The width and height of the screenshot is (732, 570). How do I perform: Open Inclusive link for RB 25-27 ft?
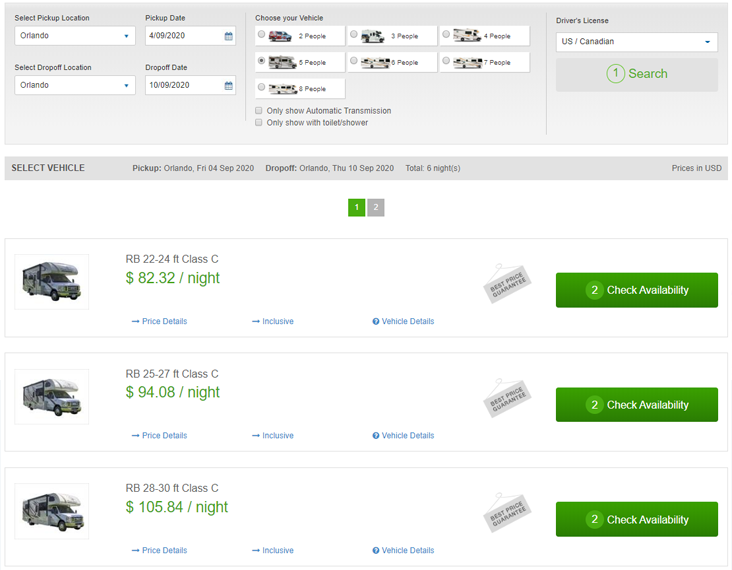click(x=278, y=436)
